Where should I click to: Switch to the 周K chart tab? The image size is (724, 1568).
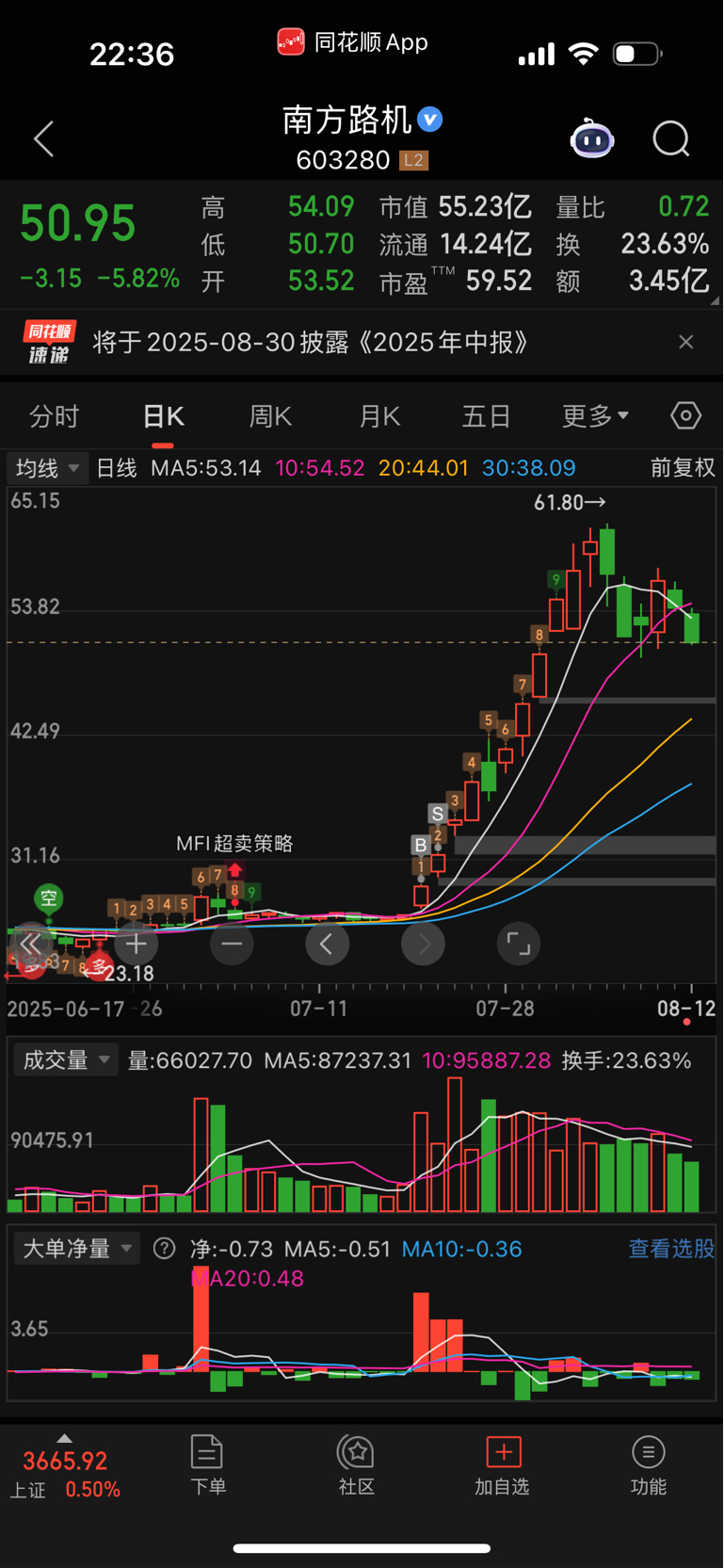(x=270, y=415)
